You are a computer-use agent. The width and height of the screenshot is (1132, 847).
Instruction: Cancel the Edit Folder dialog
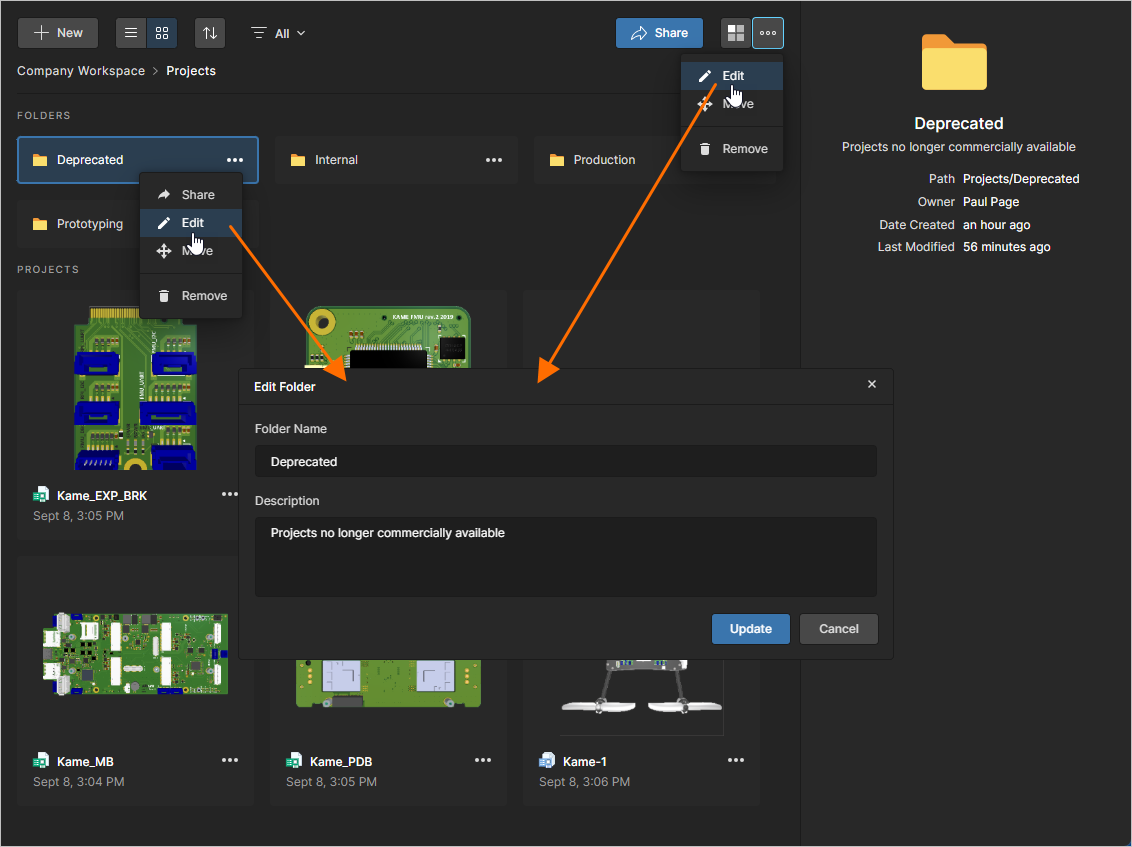pyautogui.click(x=838, y=629)
